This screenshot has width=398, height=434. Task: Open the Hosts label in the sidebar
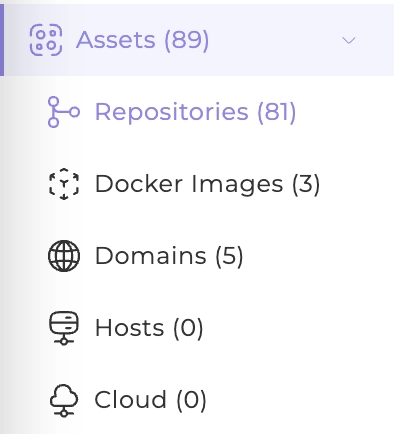[x=130, y=328]
